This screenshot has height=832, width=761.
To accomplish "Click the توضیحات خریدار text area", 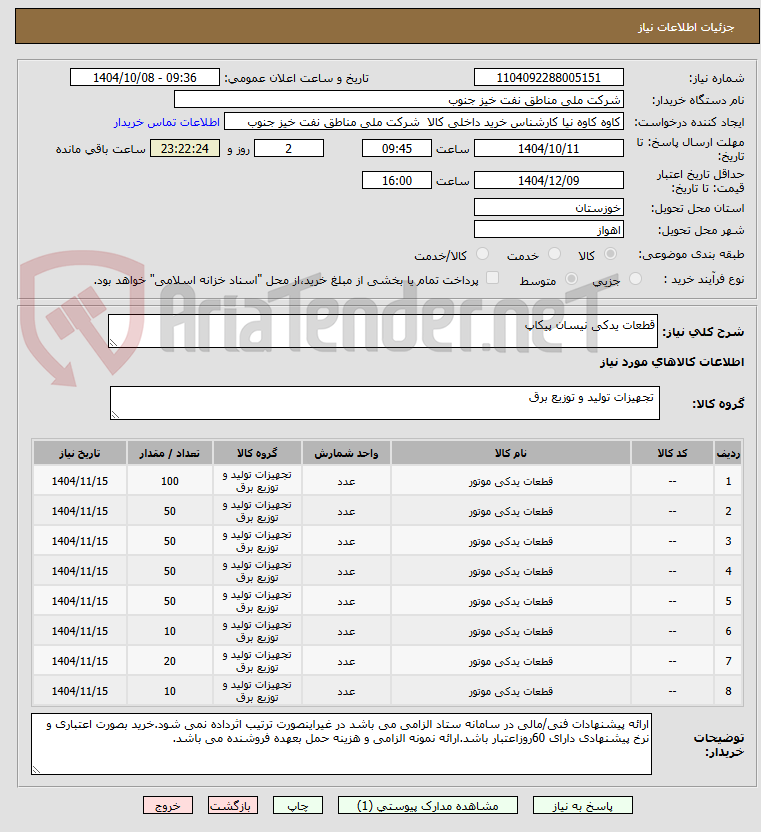I will coord(341,744).
